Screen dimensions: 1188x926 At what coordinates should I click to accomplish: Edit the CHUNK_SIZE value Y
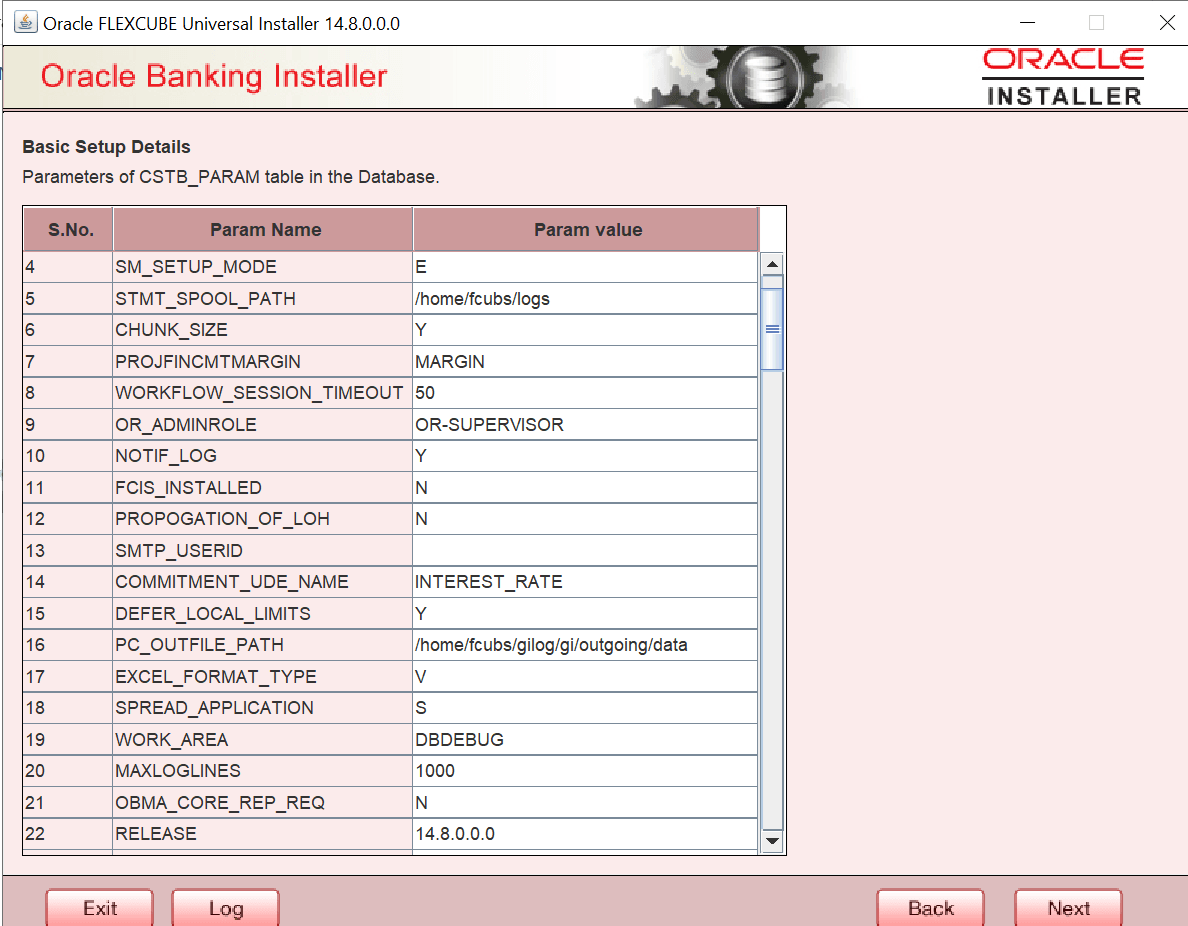(585, 330)
